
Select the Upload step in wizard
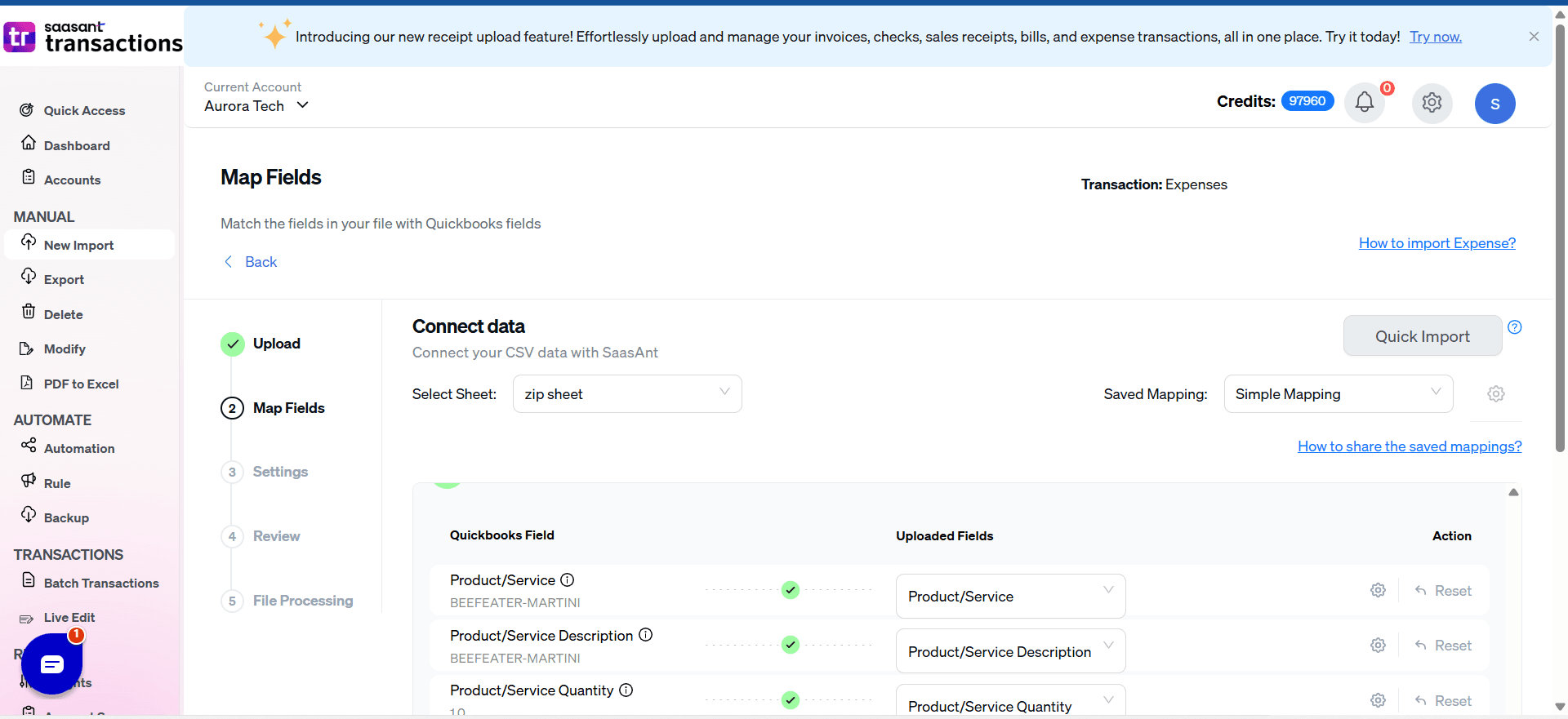[x=261, y=344]
